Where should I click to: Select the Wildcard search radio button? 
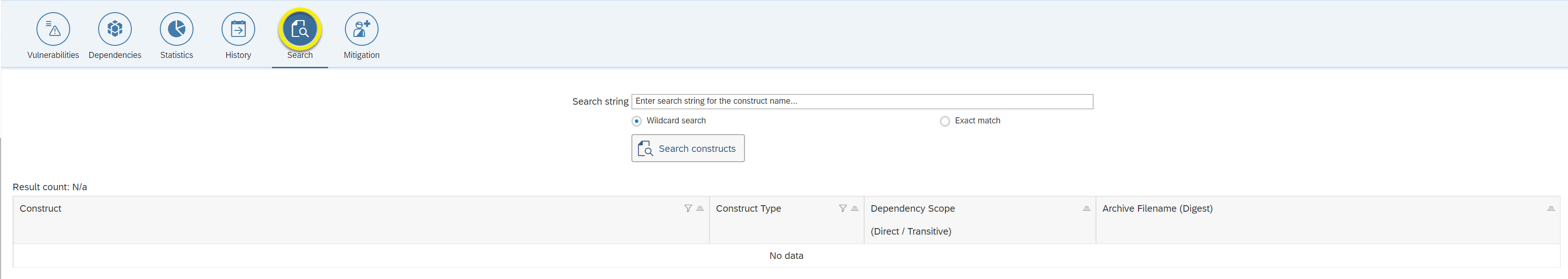(x=637, y=121)
